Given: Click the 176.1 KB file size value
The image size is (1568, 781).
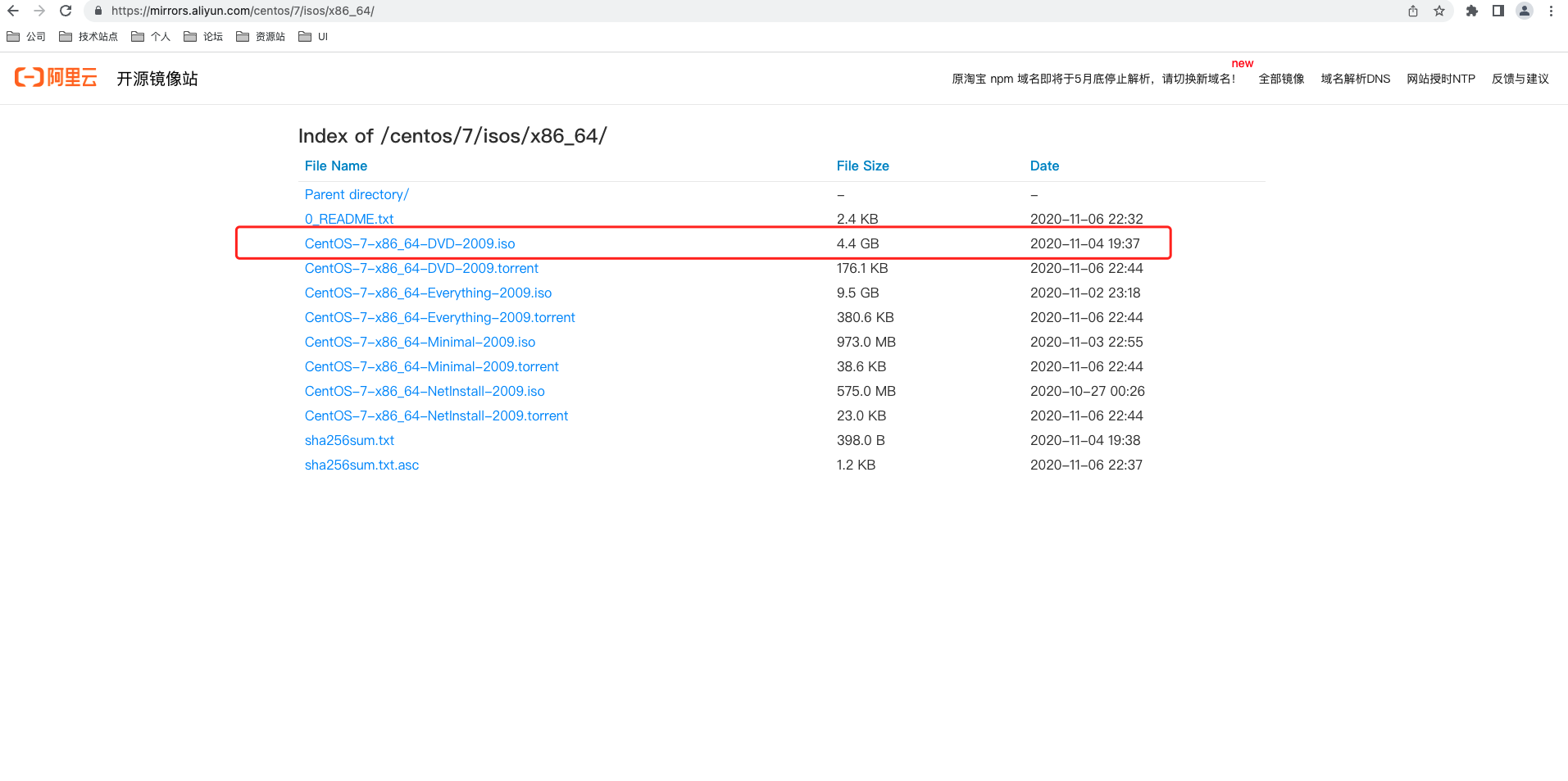Looking at the screenshot, I should tap(862, 268).
